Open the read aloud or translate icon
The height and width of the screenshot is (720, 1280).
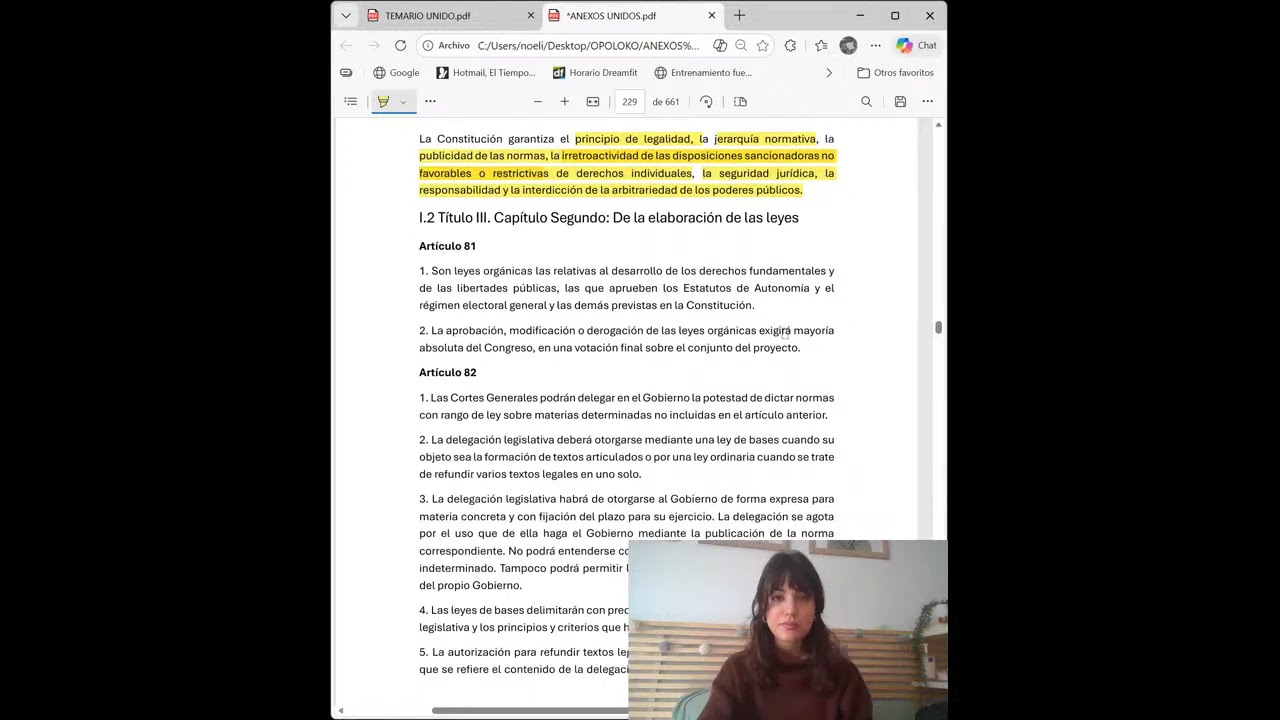720,45
